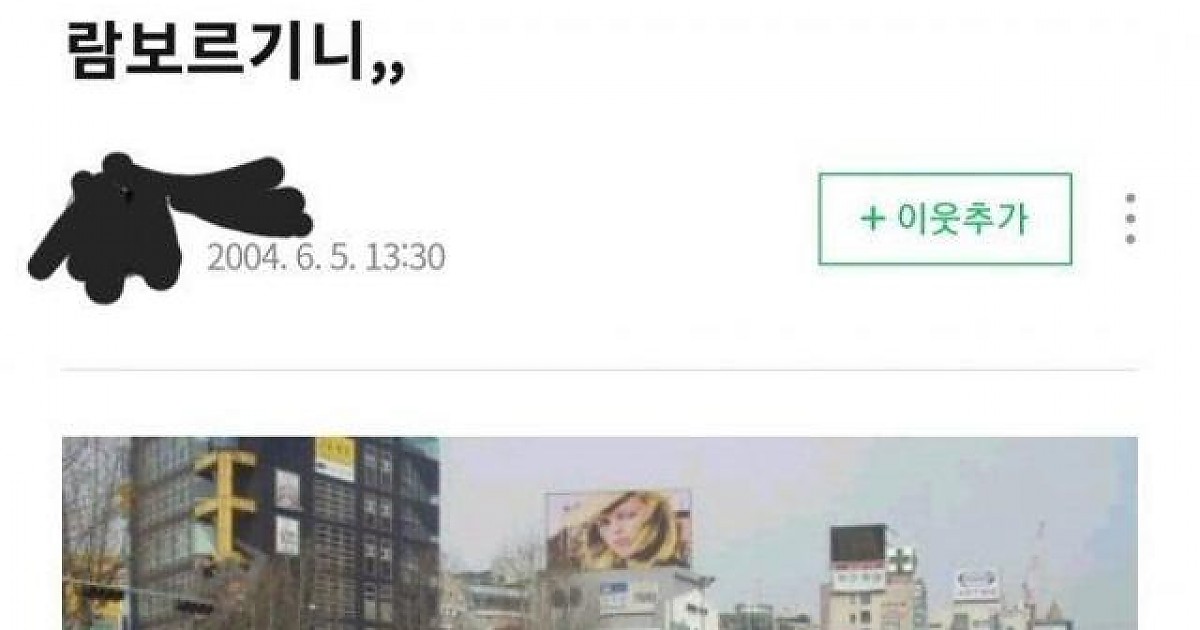Open the street photo thumbnail
Screen dimensions: 1200x630
coord(600,533)
